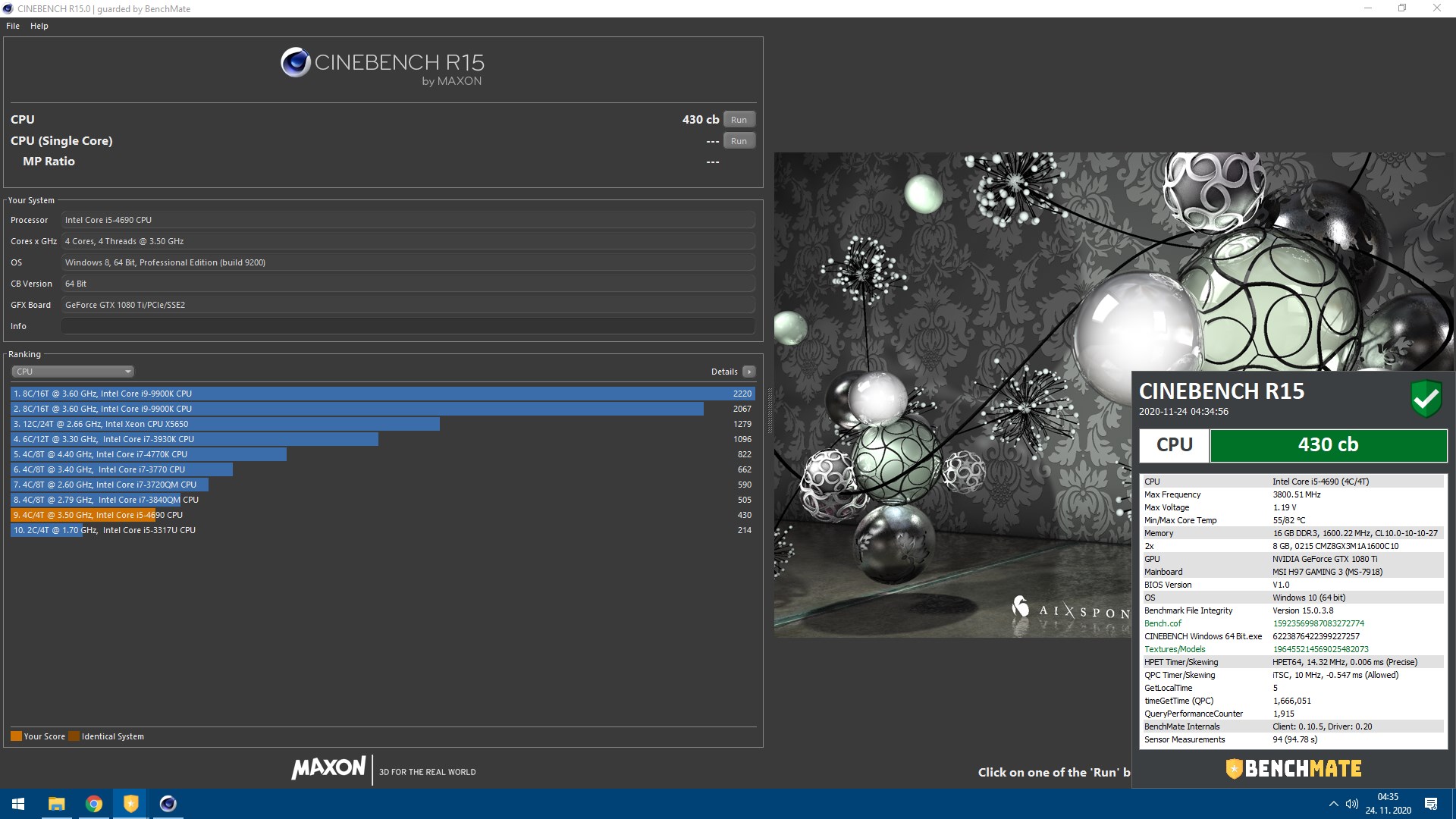Viewport: 1456px width, 819px height.
Task: Click the CB Version 64 Bit field
Action: (x=408, y=284)
